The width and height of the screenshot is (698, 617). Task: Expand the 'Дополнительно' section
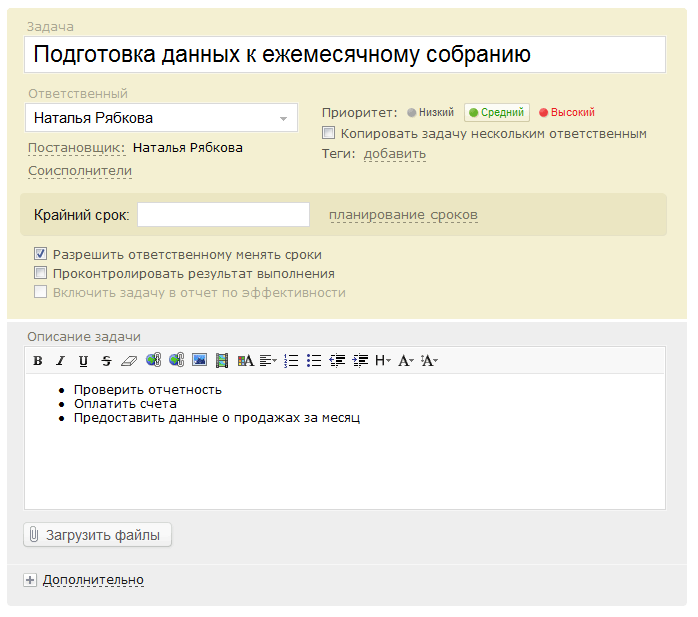pos(92,580)
